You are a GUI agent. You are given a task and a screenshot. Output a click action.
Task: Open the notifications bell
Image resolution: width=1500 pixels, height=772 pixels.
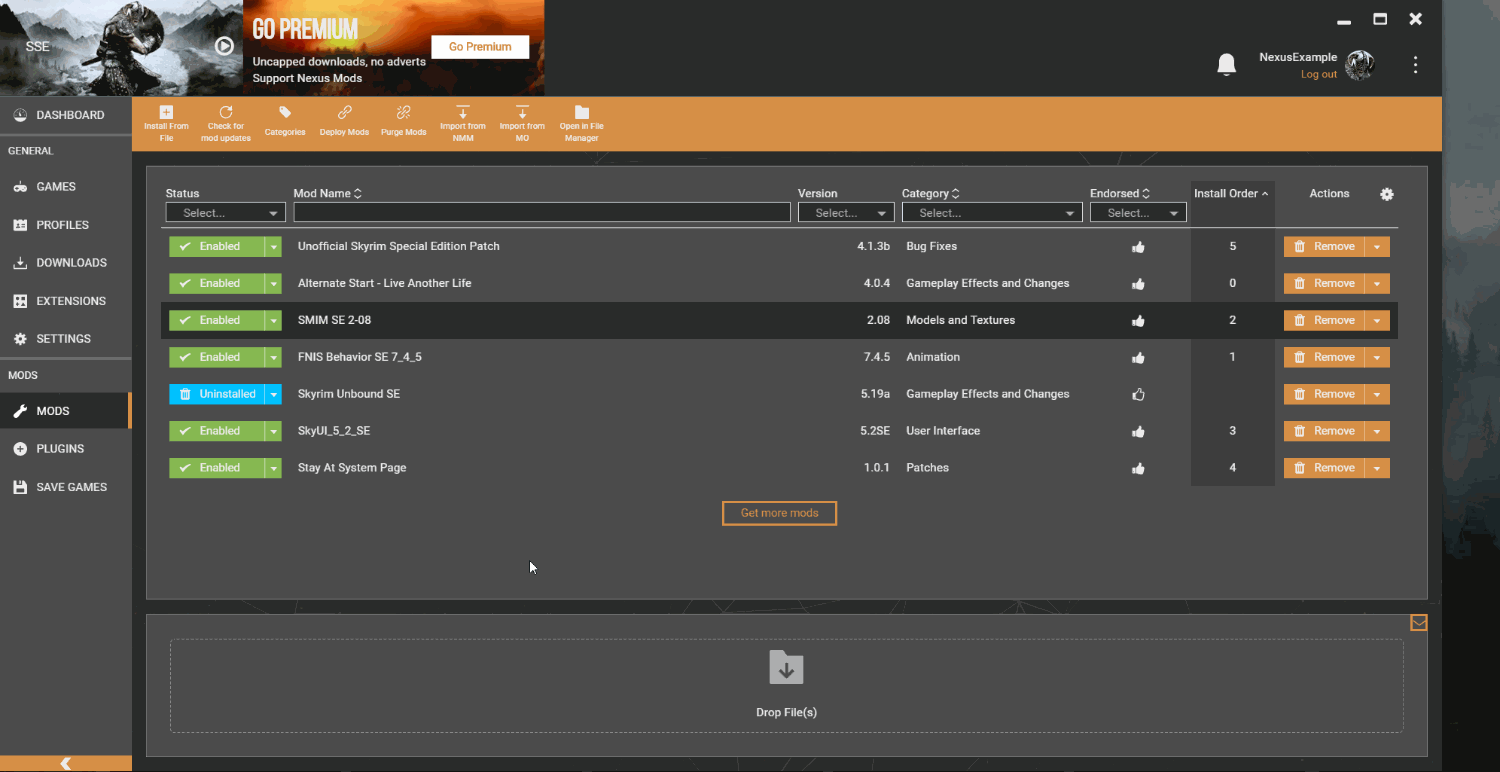tap(1226, 65)
